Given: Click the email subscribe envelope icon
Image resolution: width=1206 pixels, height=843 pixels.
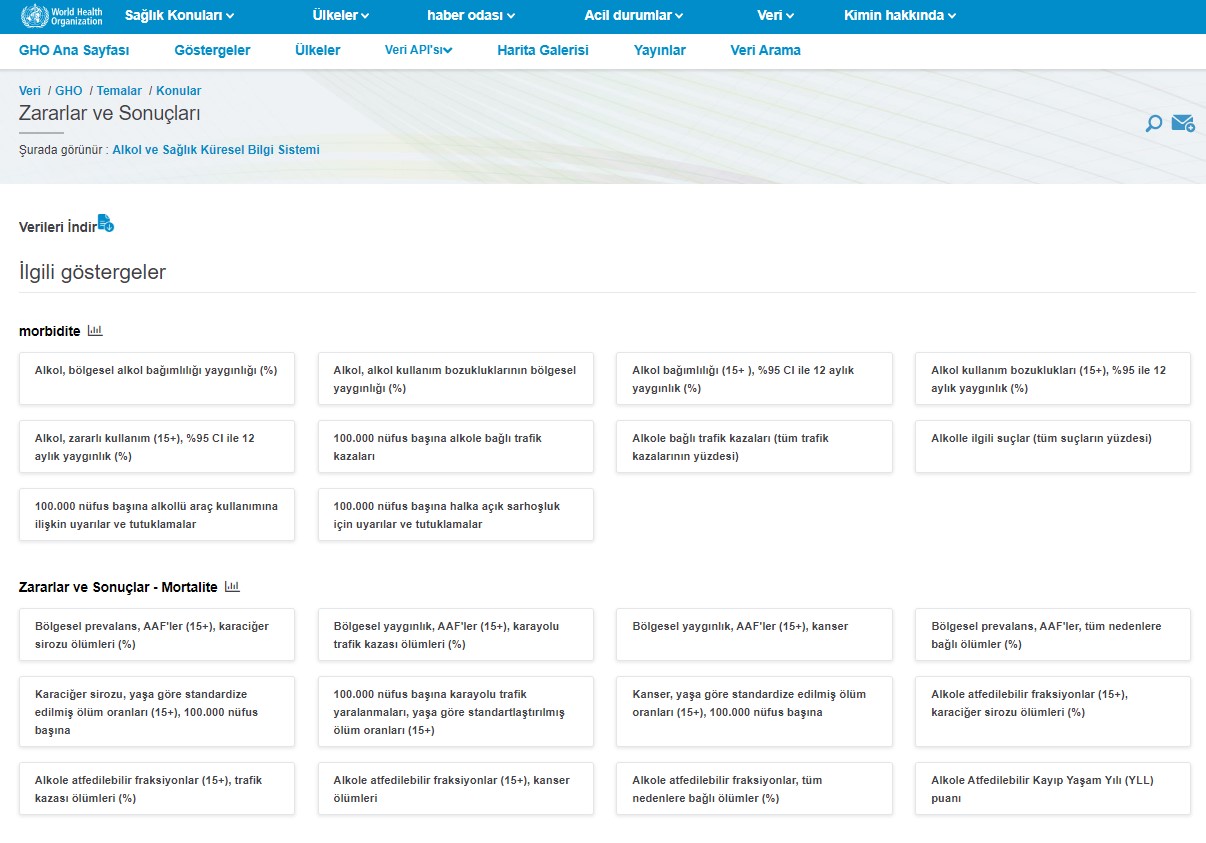Looking at the screenshot, I should (x=1183, y=123).
